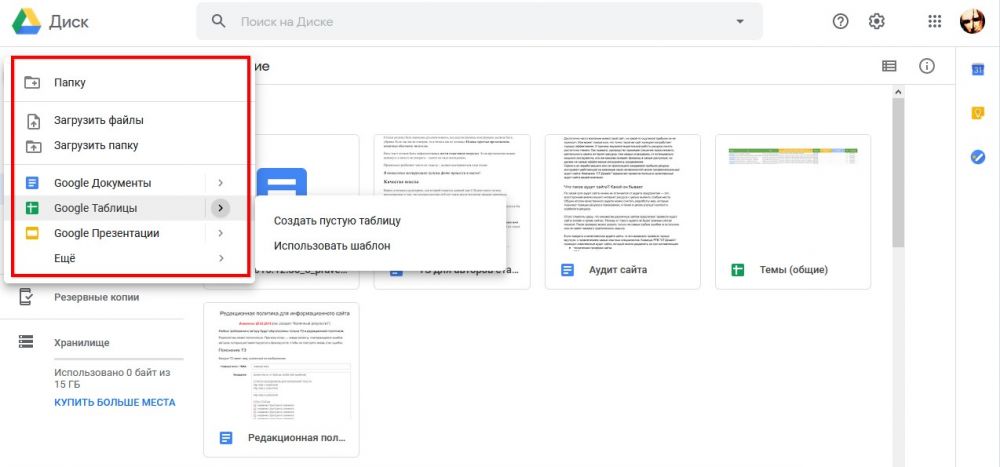Open Резервные копии section

point(97,297)
